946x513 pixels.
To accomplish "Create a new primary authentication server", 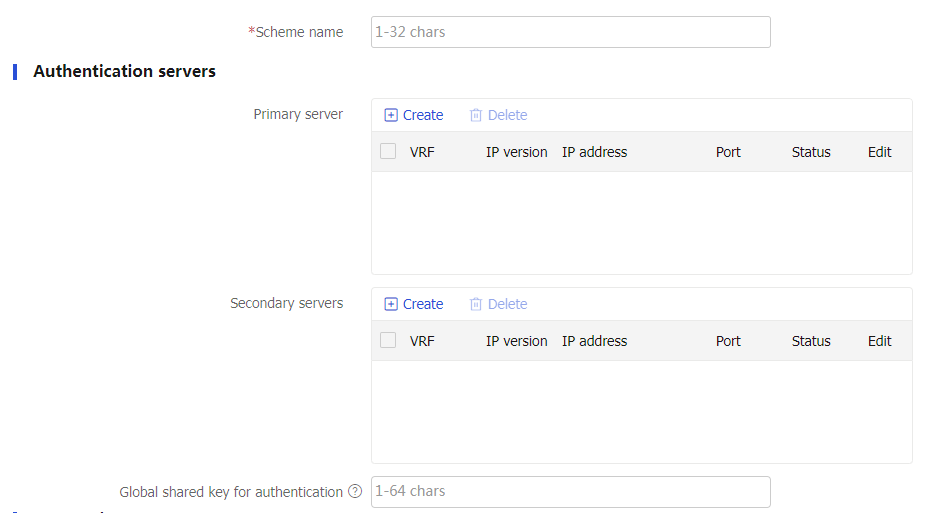I will [414, 115].
